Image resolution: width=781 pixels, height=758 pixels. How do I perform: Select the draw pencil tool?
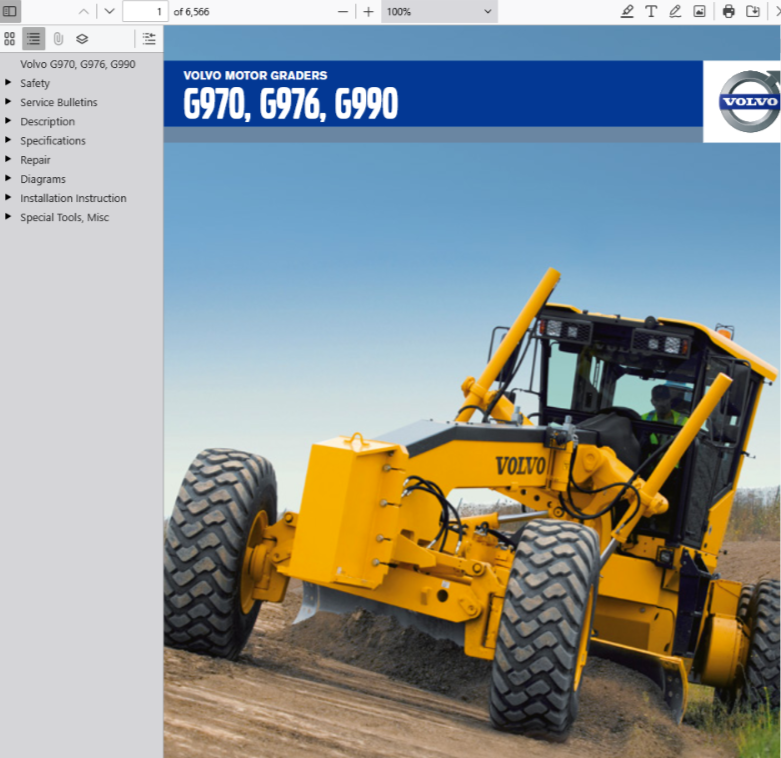coord(675,11)
